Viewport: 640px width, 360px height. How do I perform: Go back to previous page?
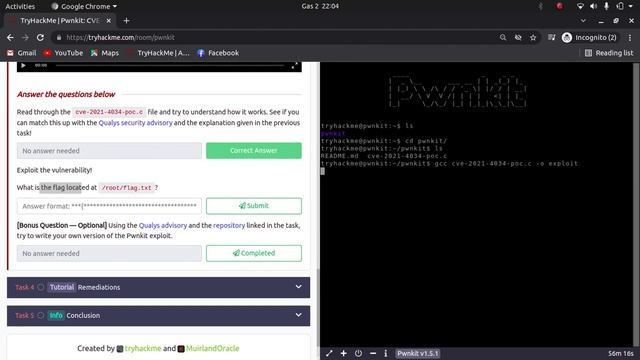(x=10, y=38)
